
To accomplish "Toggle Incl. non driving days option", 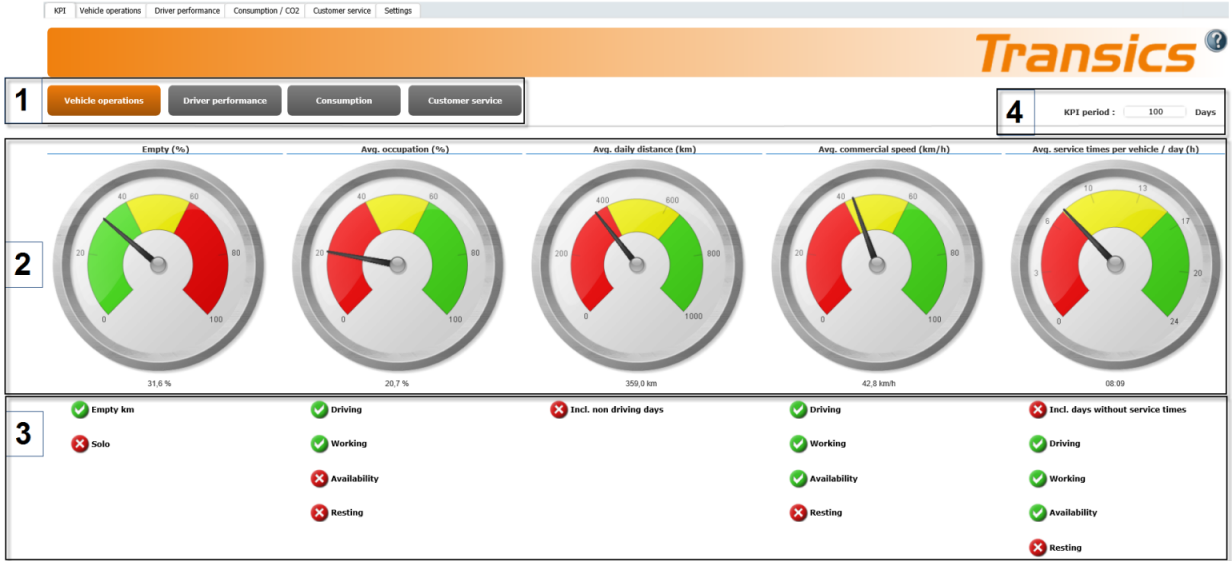I will point(559,409).
